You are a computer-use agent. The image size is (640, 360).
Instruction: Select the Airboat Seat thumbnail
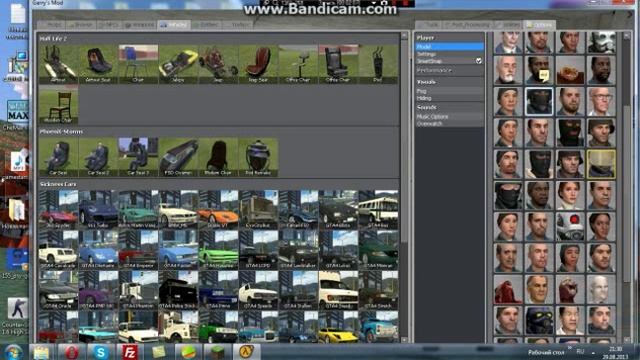pos(98,64)
